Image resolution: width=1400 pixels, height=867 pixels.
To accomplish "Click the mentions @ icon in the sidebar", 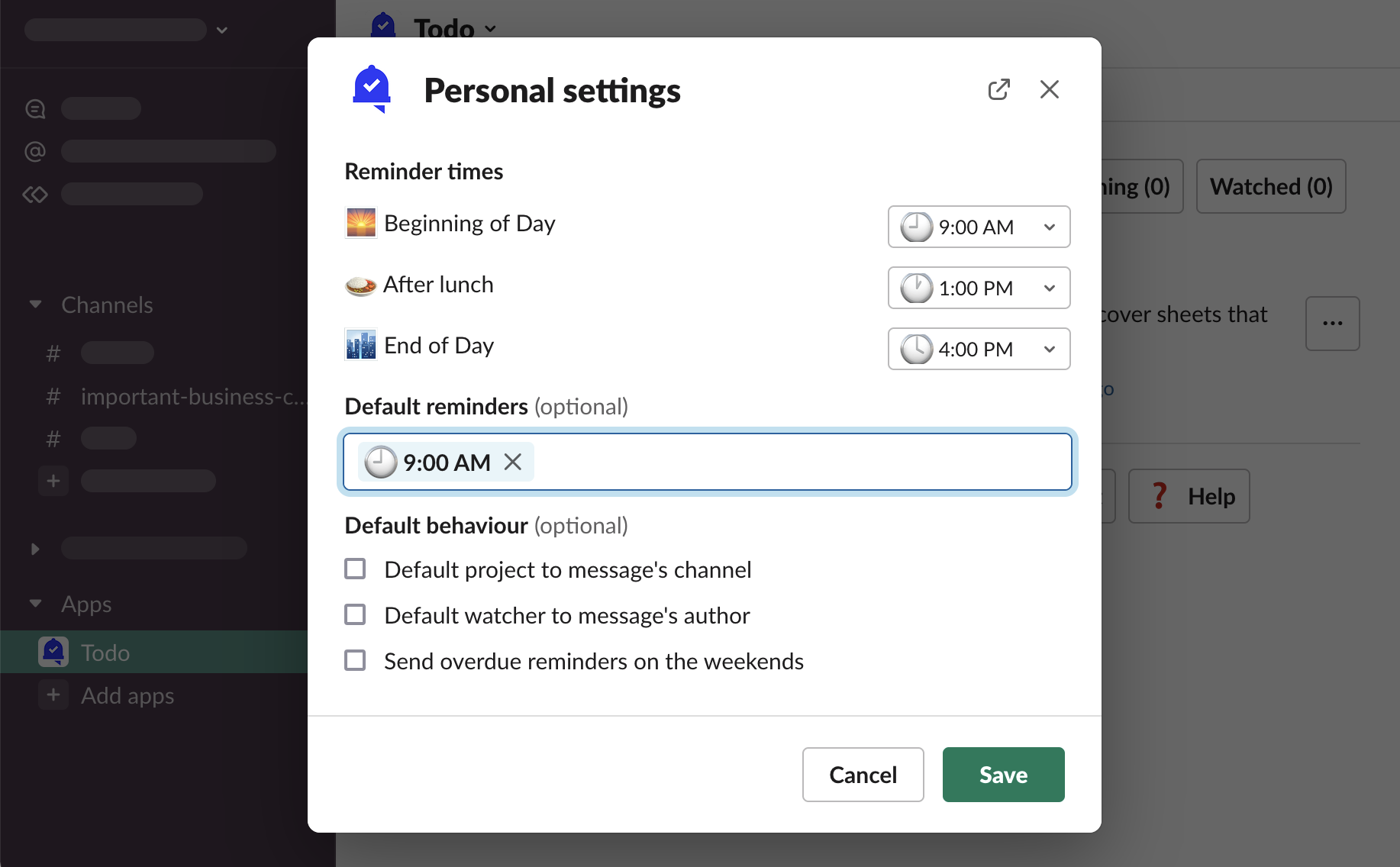I will pos(35,151).
